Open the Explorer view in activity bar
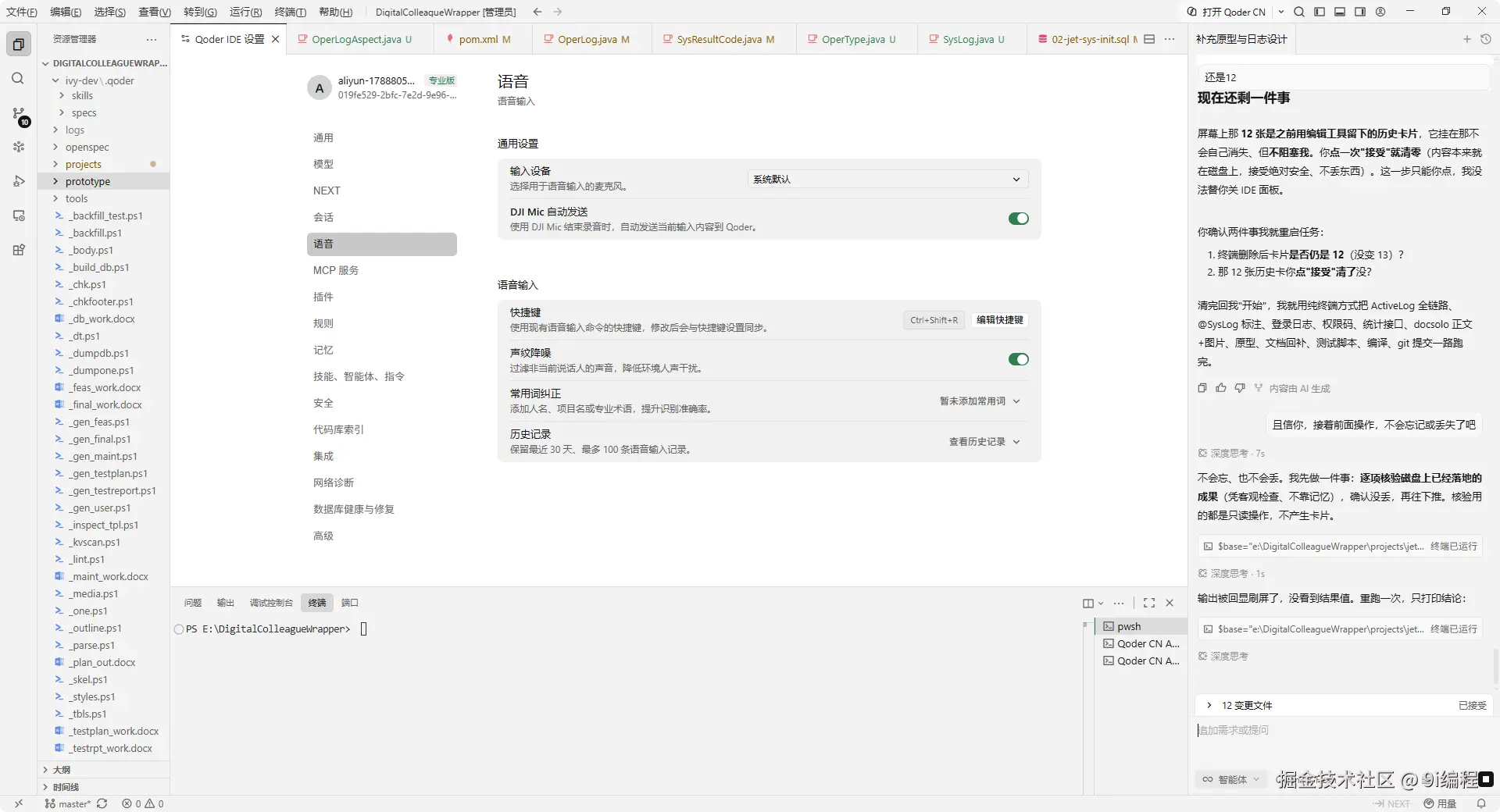This screenshot has width=1500, height=812. [19, 45]
